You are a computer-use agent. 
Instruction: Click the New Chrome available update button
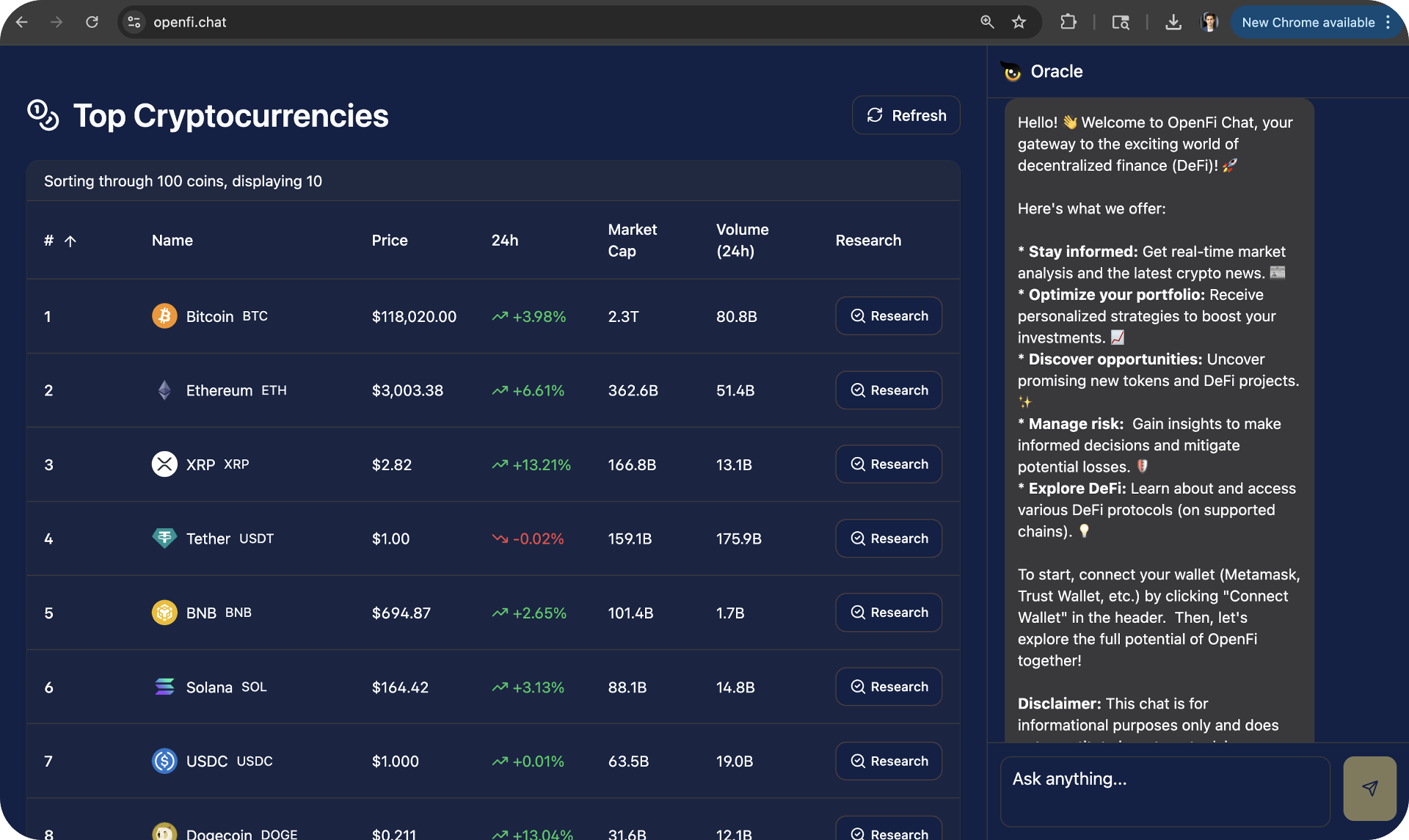coord(1308,22)
